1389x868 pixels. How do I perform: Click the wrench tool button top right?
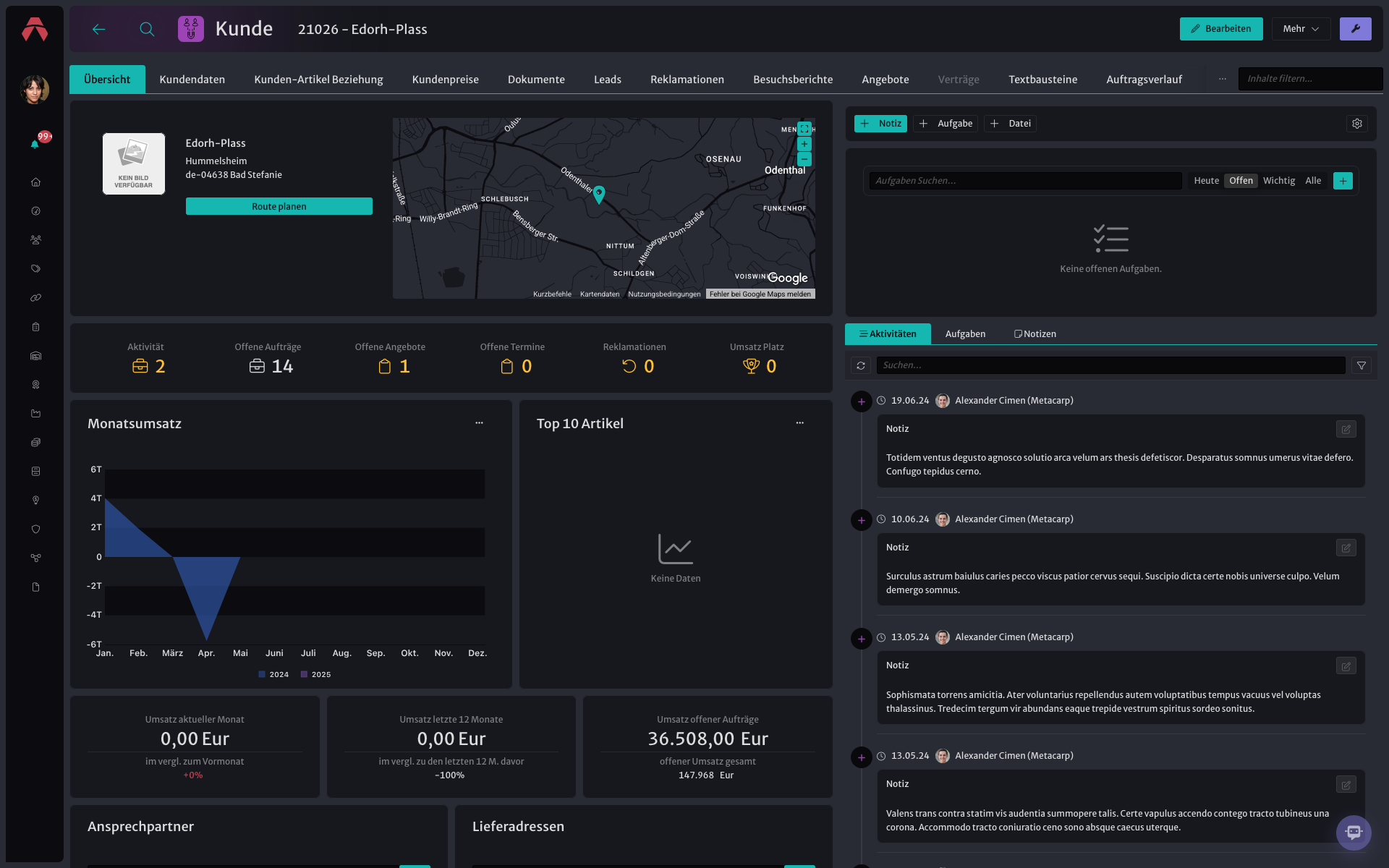click(x=1356, y=29)
